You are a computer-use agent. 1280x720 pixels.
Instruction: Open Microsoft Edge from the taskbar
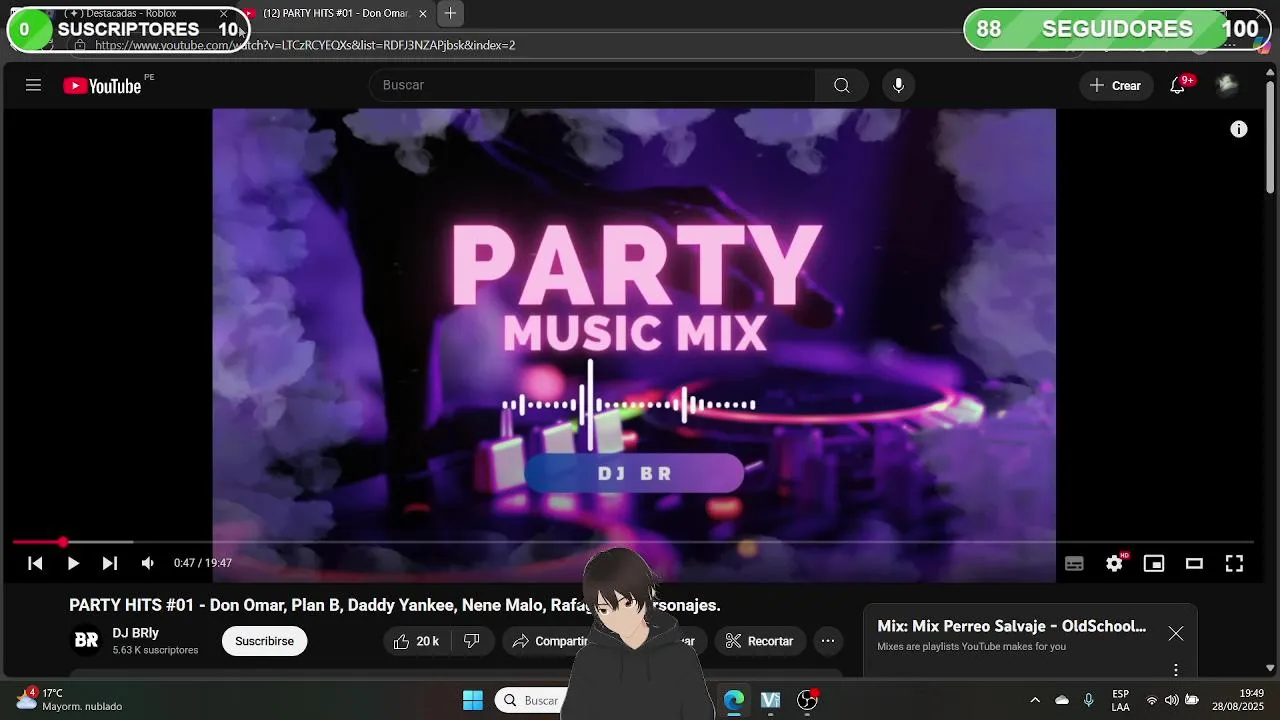(x=734, y=700)
